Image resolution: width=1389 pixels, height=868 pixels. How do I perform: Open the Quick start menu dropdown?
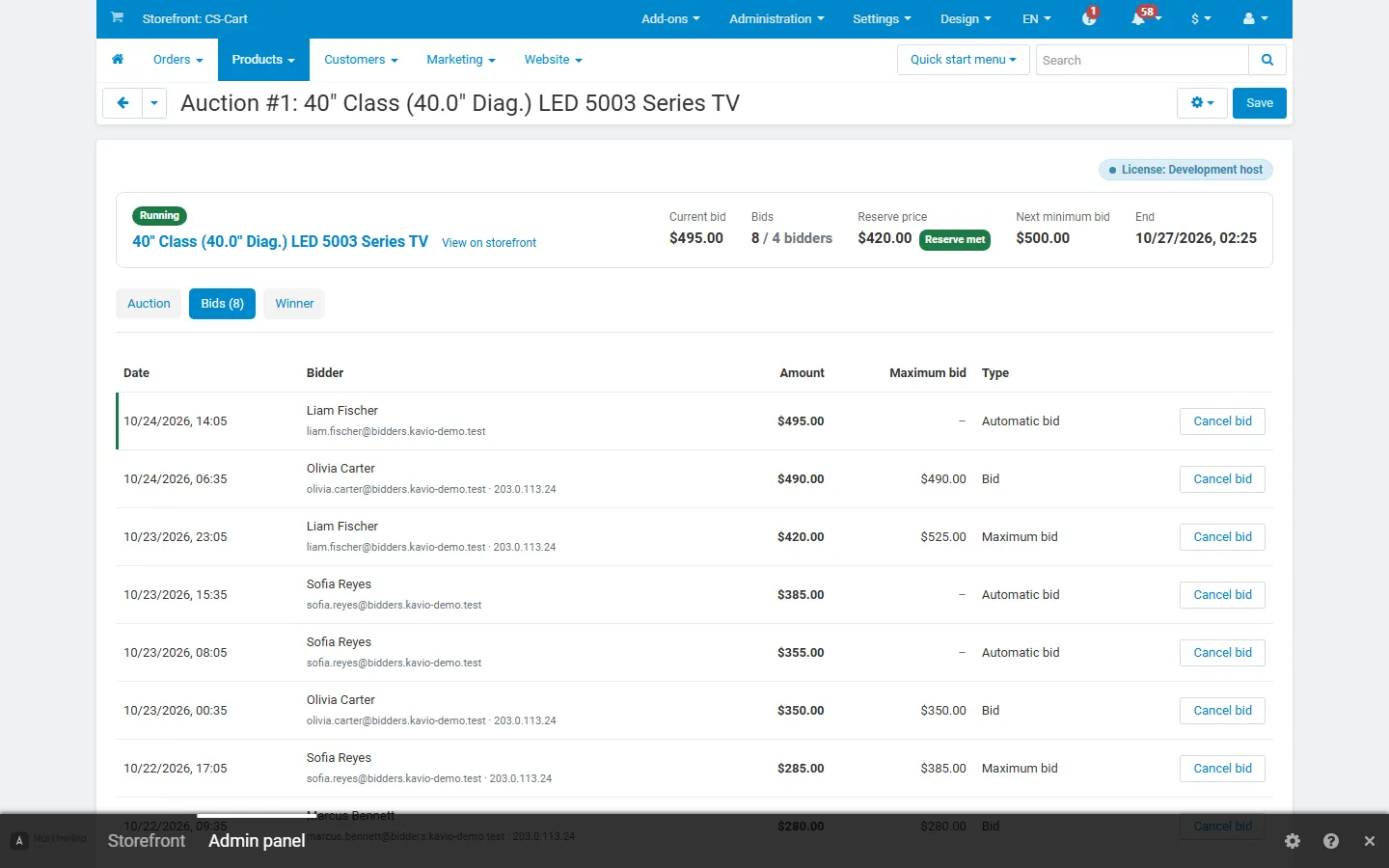(x=964, y=60)
